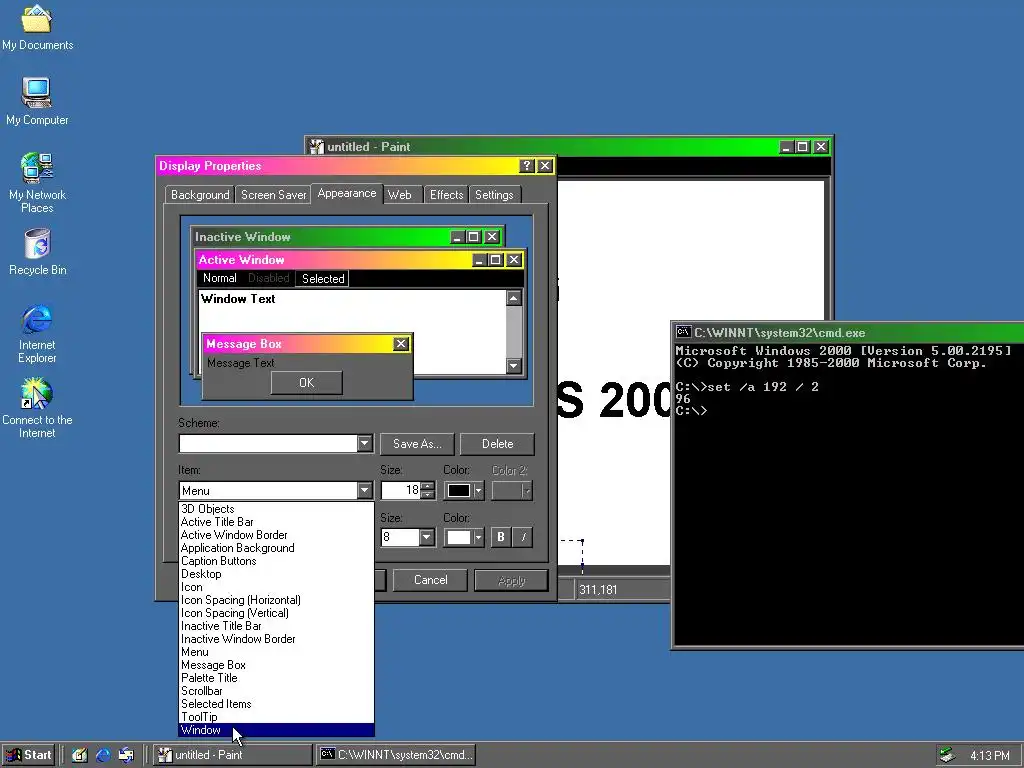The height and width of the screenshot is (768, 1024).
Task: Open the Web tab
Action: pyautogui.click(x=400, y=195)
